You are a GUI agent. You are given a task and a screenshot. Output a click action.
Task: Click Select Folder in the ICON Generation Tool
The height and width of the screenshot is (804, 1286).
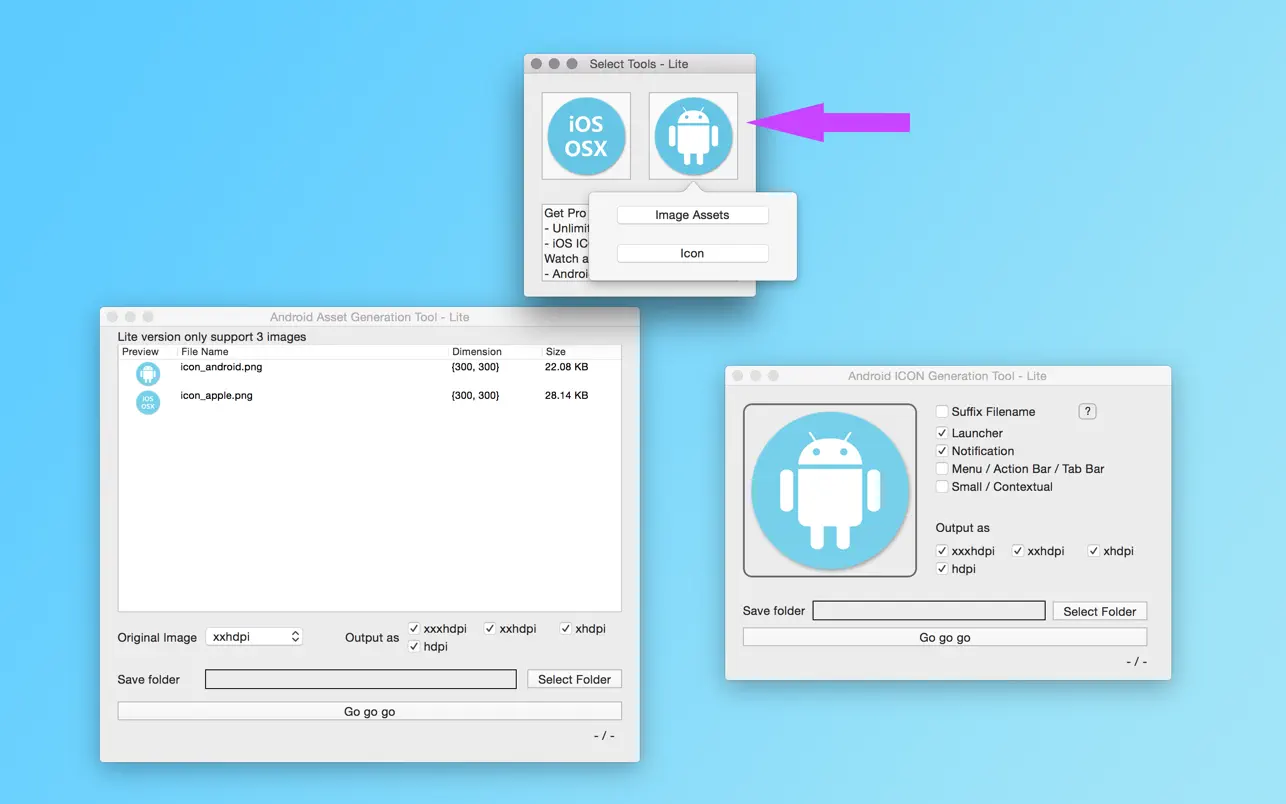pyautogui.click(x=1099, y=611)
